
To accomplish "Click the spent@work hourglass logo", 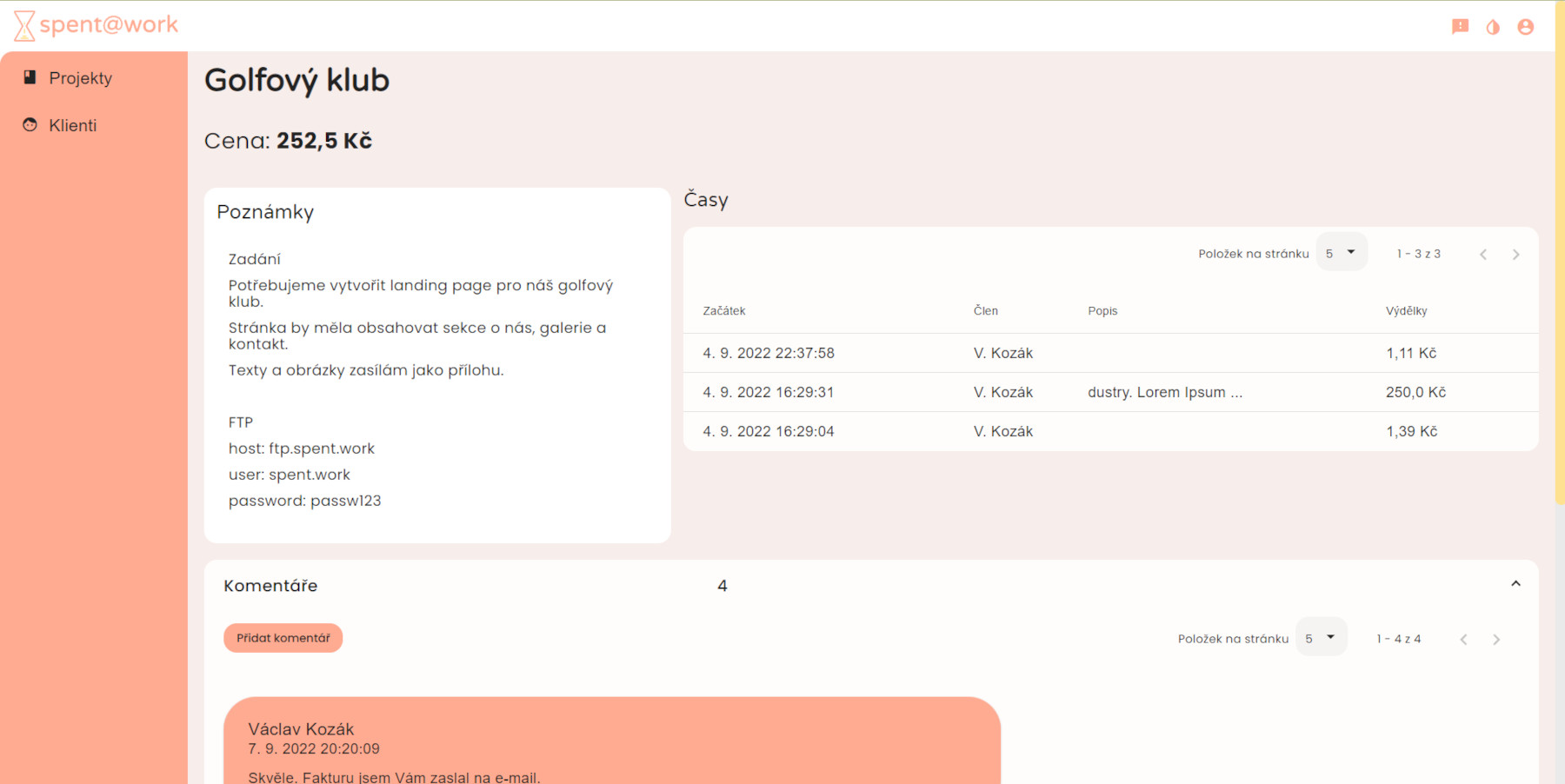I will click(96, 25).
